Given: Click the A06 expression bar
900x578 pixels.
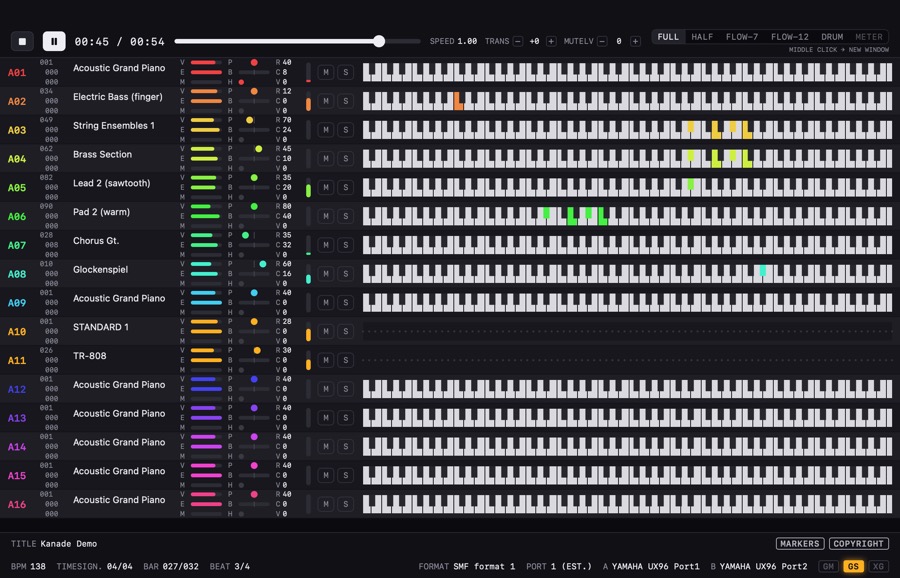Looking at the screenshot, I should point(204,216).
